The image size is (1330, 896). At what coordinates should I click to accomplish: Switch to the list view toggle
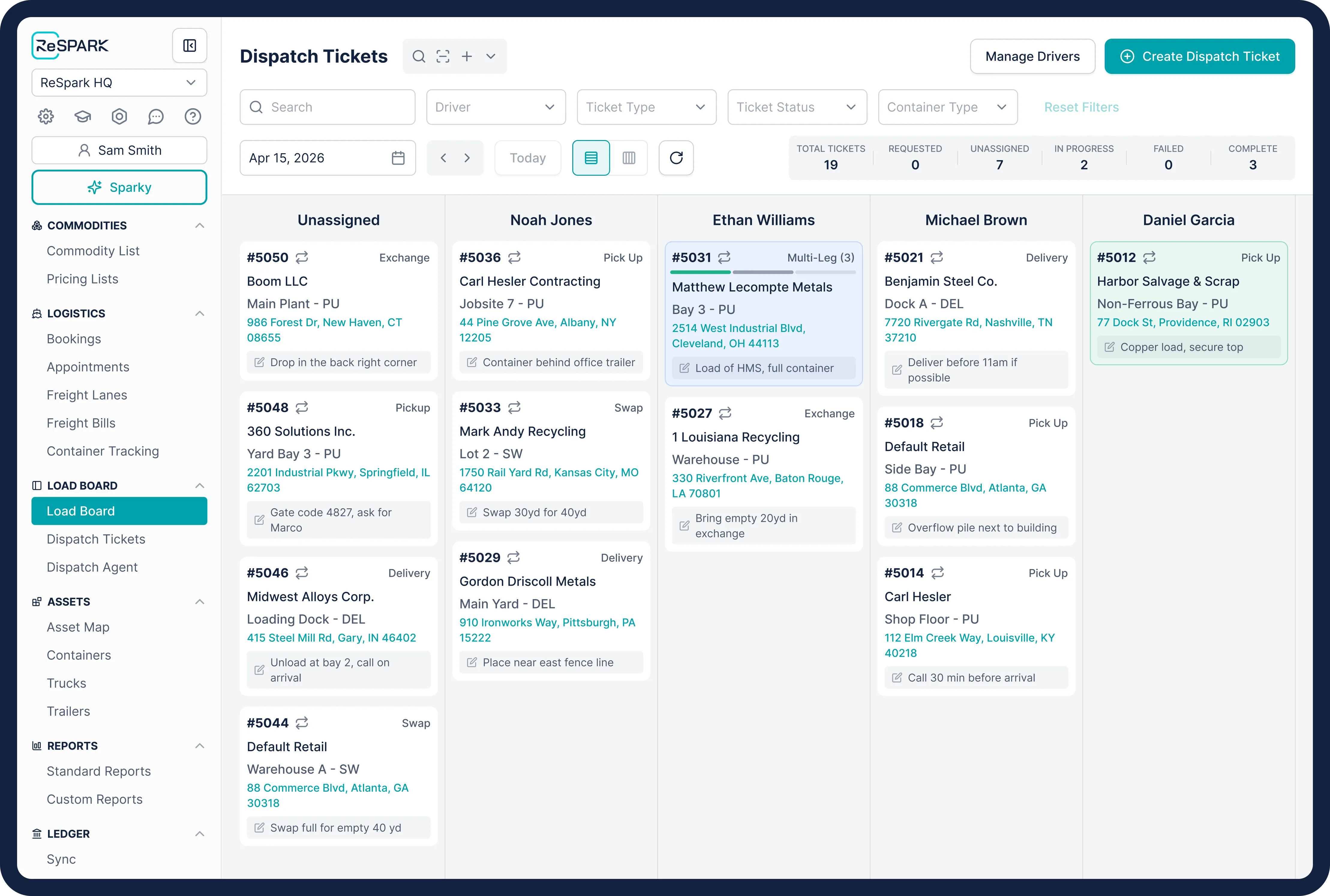[591, 158]
